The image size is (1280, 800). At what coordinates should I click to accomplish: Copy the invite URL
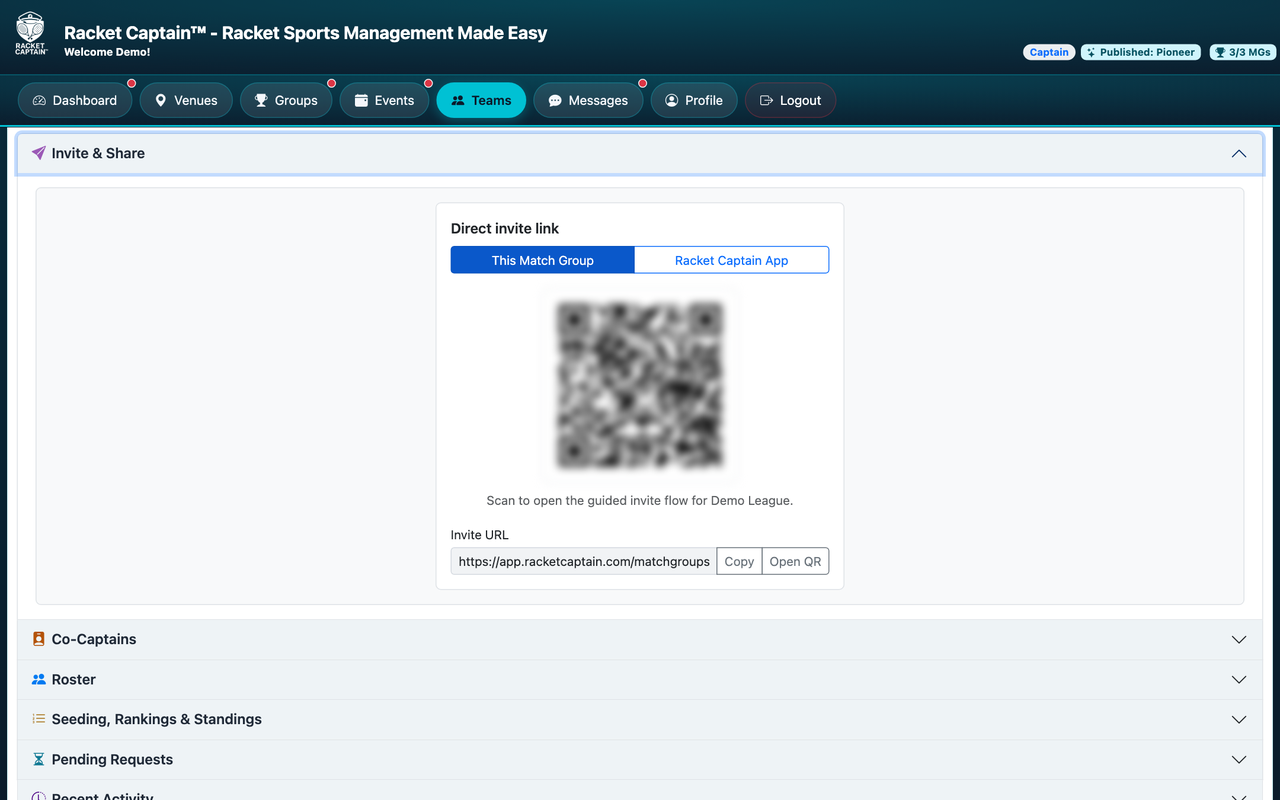click(739, 561)
